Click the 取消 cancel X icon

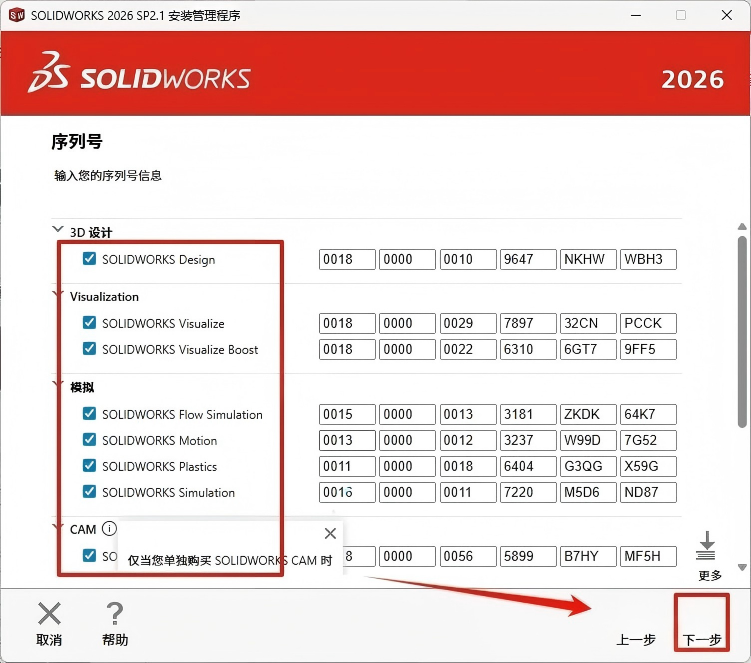pyautogui.click(x=49, y=614)
